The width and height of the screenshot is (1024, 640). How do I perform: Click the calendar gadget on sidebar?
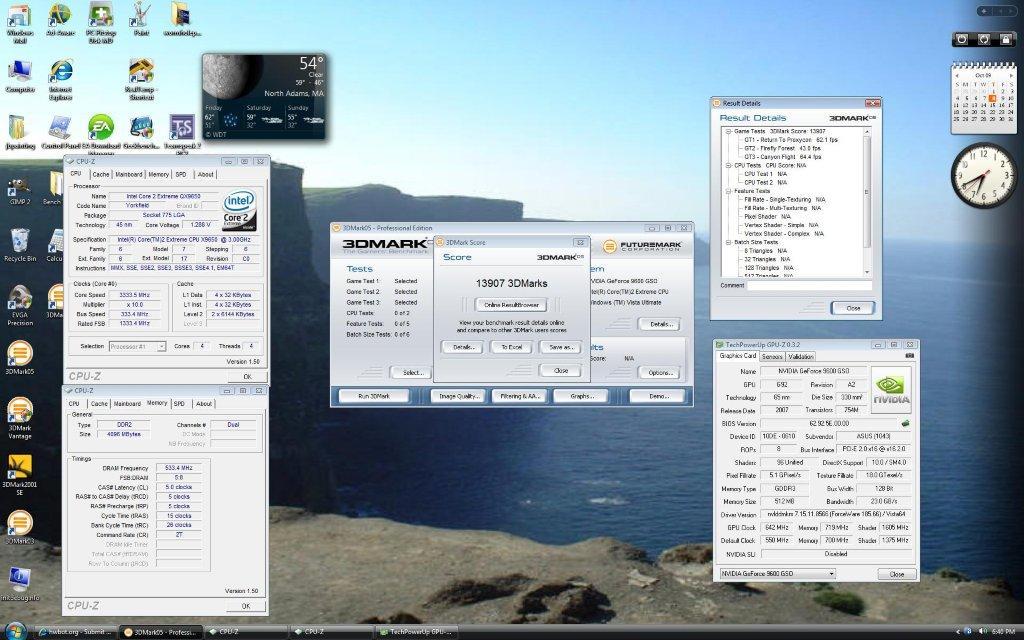984,97
